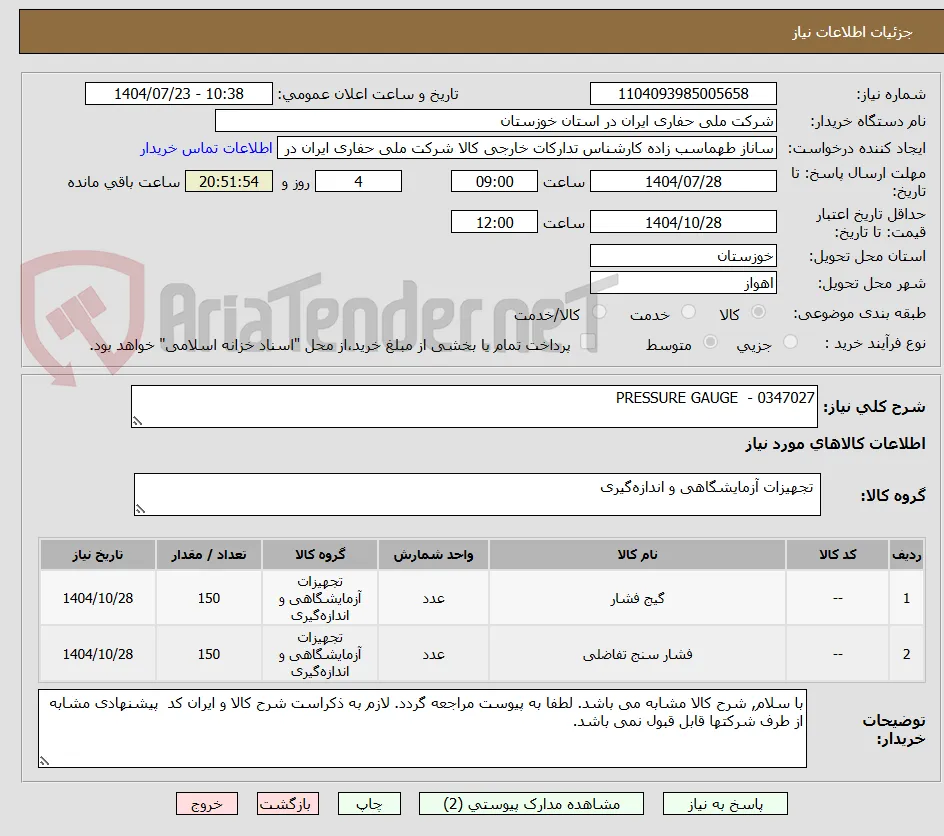Viewport: 944px width, 836px height.
Task: Click row number 1 cell
Action: pyautogui.click(x=907, y=598)
